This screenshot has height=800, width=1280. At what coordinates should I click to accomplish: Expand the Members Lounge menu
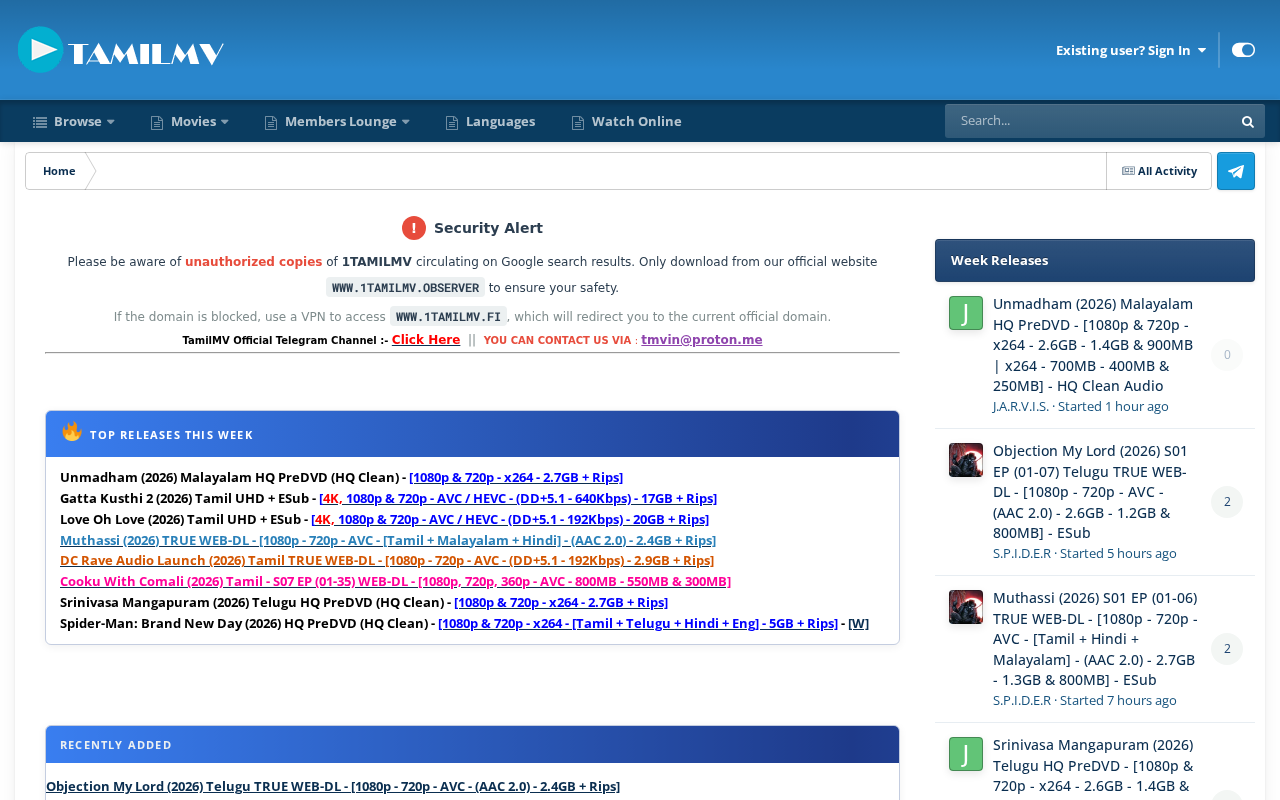(337, 122)
